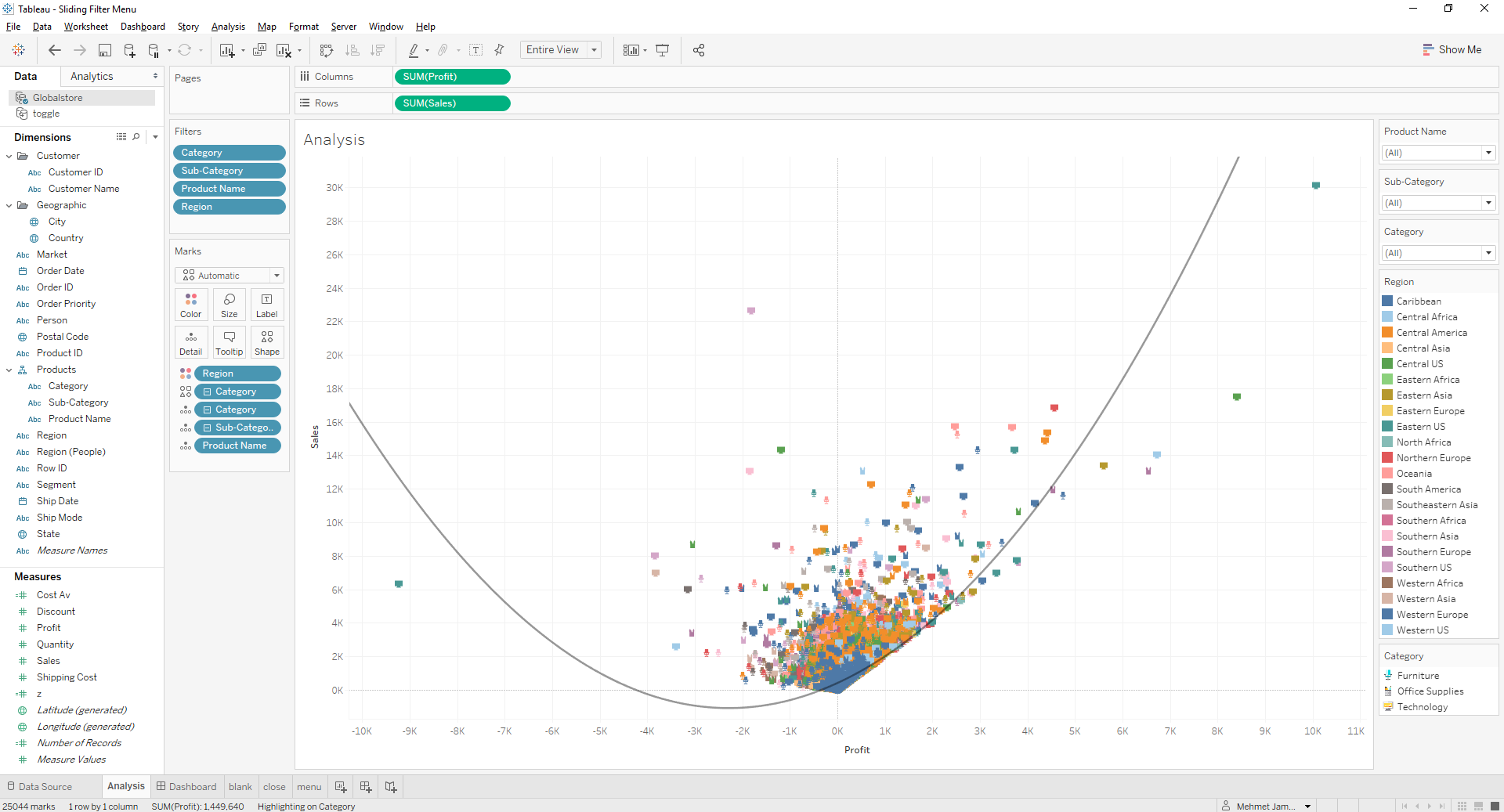
Task: Click the Show/Hide Cards icon
Action: (x=631, y=50)
